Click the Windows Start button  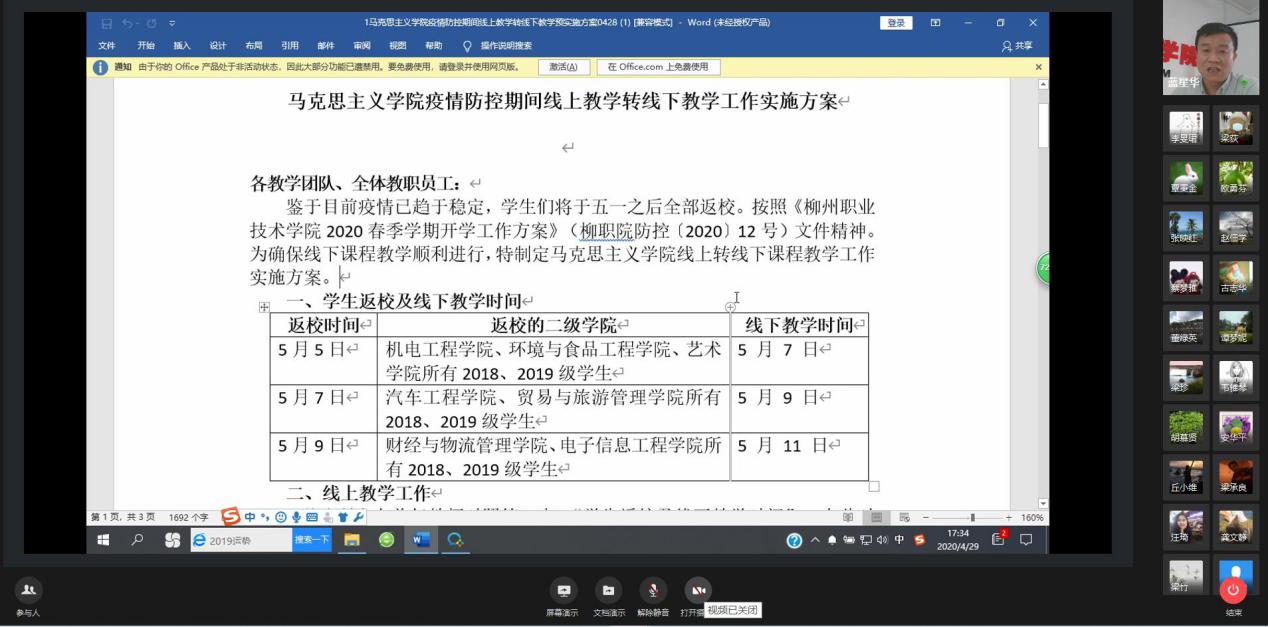click(x=103, y=540)
